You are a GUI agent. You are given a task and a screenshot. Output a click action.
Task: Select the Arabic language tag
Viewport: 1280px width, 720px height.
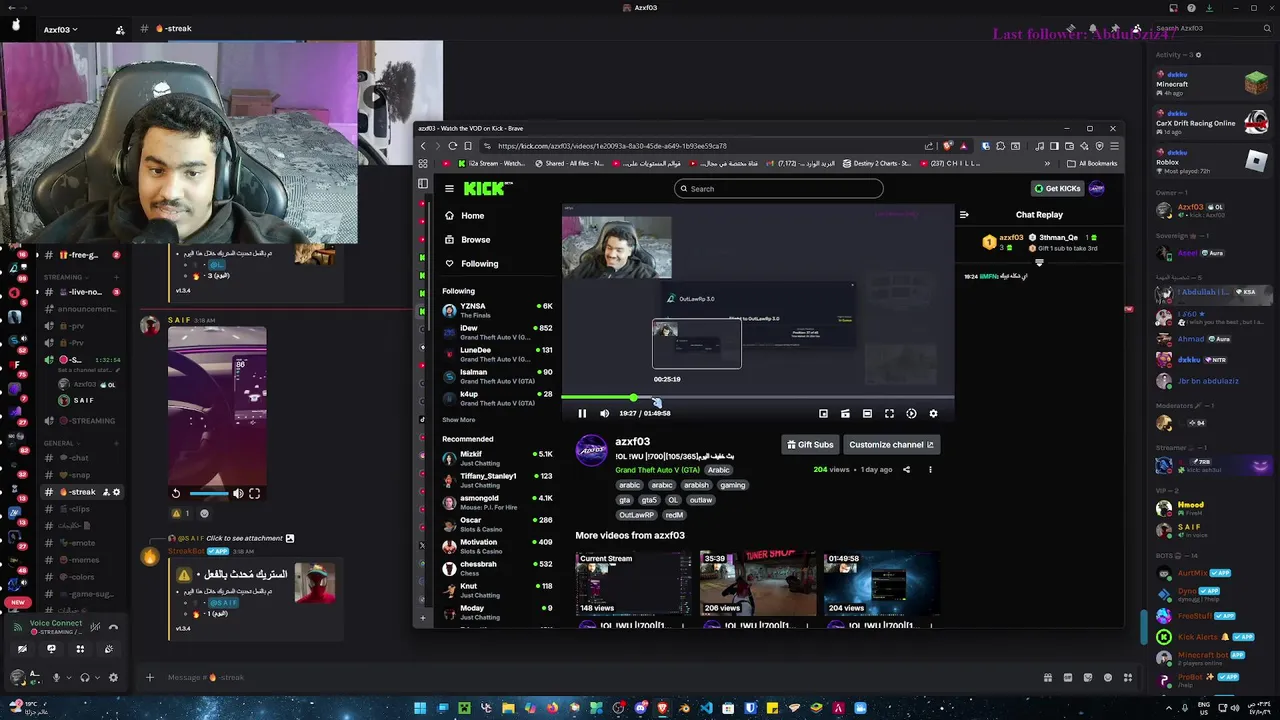click(718, 470)
